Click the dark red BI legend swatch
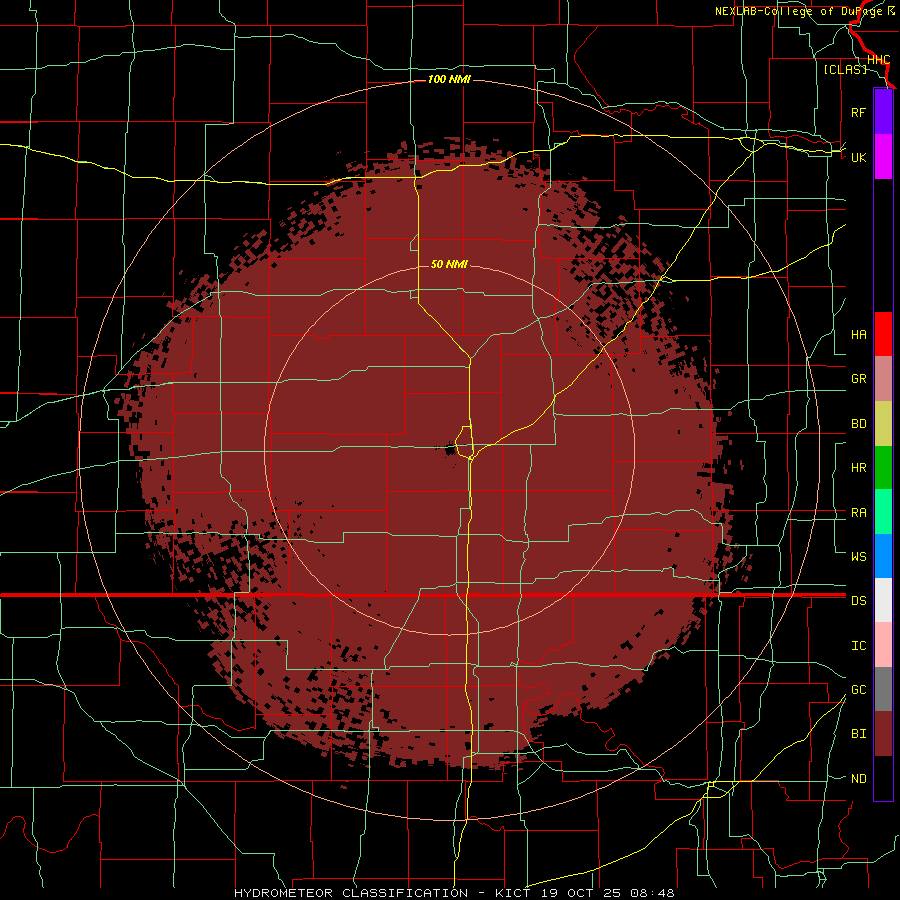This screenshot has height=900, width=900. (x=883, y=734)
